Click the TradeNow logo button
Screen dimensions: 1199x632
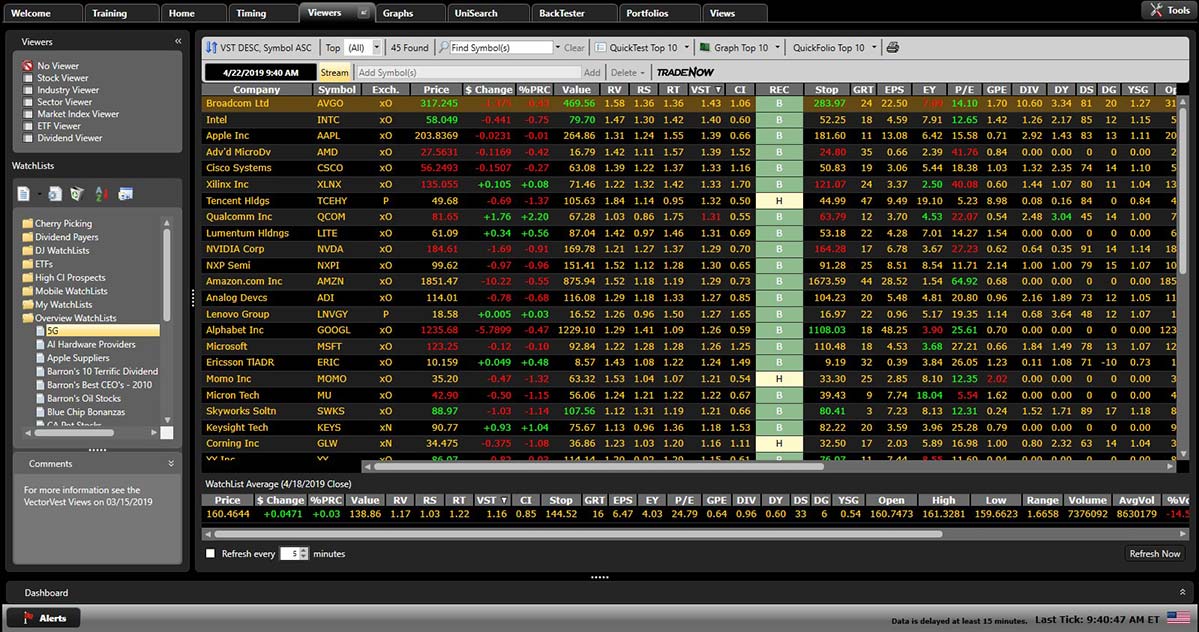pos(684,73)
